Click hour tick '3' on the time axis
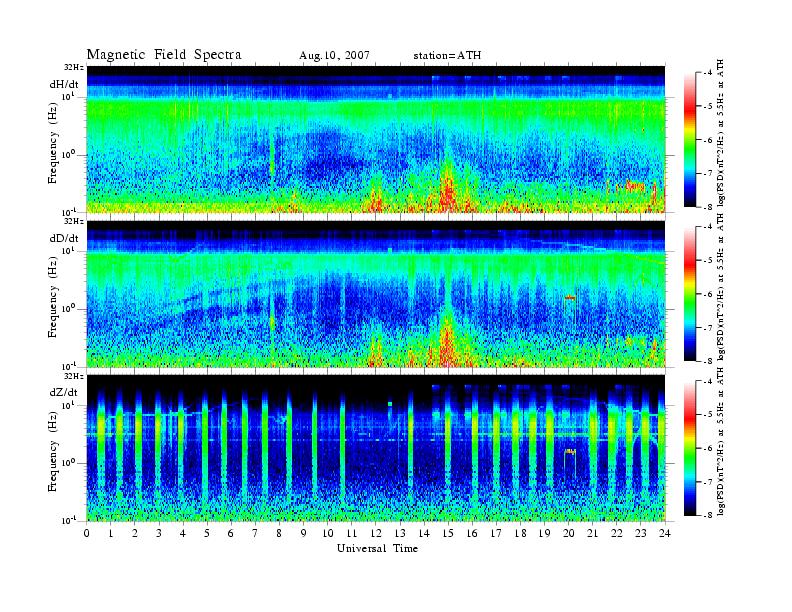This screenshot has width=792, height=612. click(159, 534)
